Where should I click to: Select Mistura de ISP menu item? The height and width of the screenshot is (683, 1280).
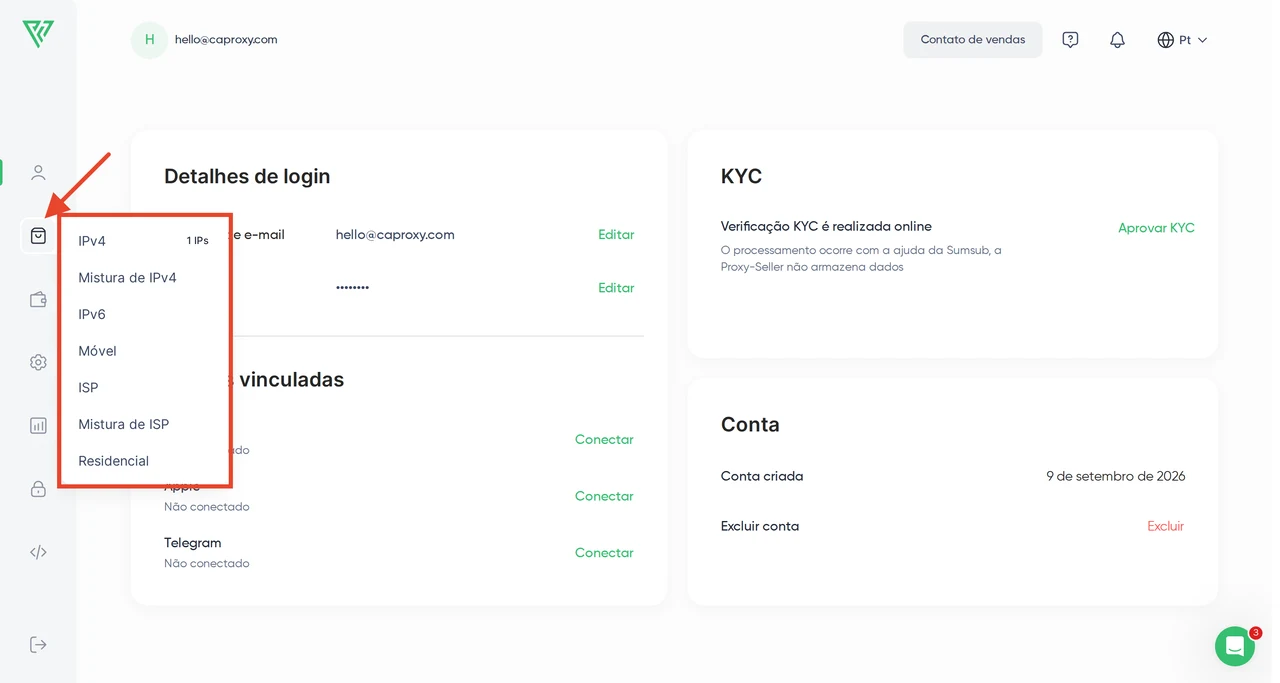(x=123, y=424)
